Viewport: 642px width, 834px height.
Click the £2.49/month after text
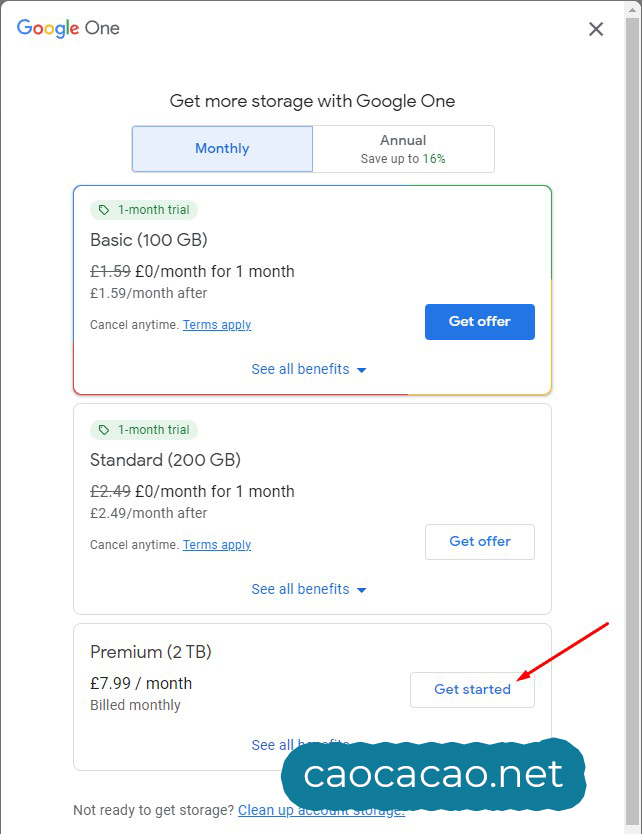click(149, 513)
